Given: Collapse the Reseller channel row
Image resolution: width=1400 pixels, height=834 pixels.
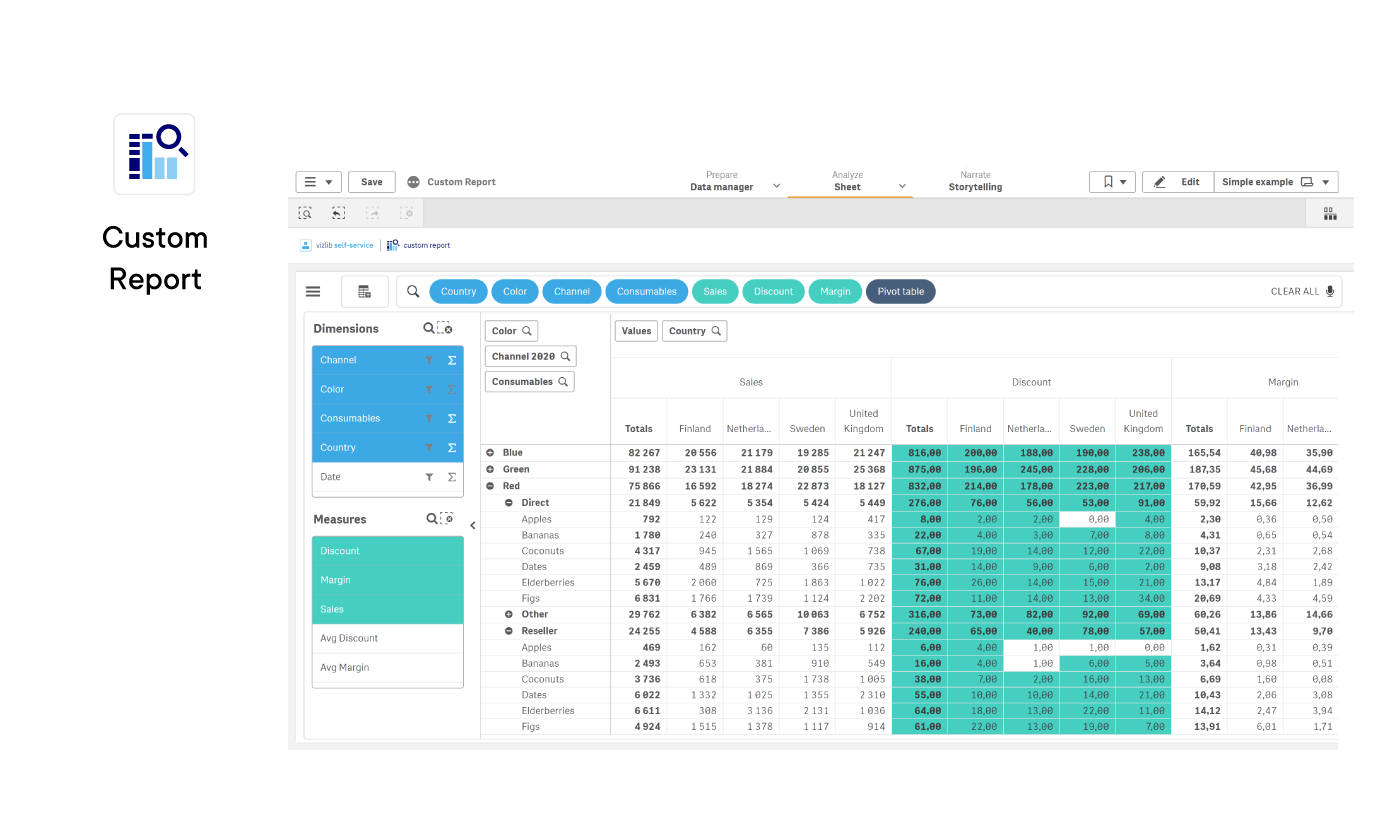Looking at the screenshot, I should 509,631.
